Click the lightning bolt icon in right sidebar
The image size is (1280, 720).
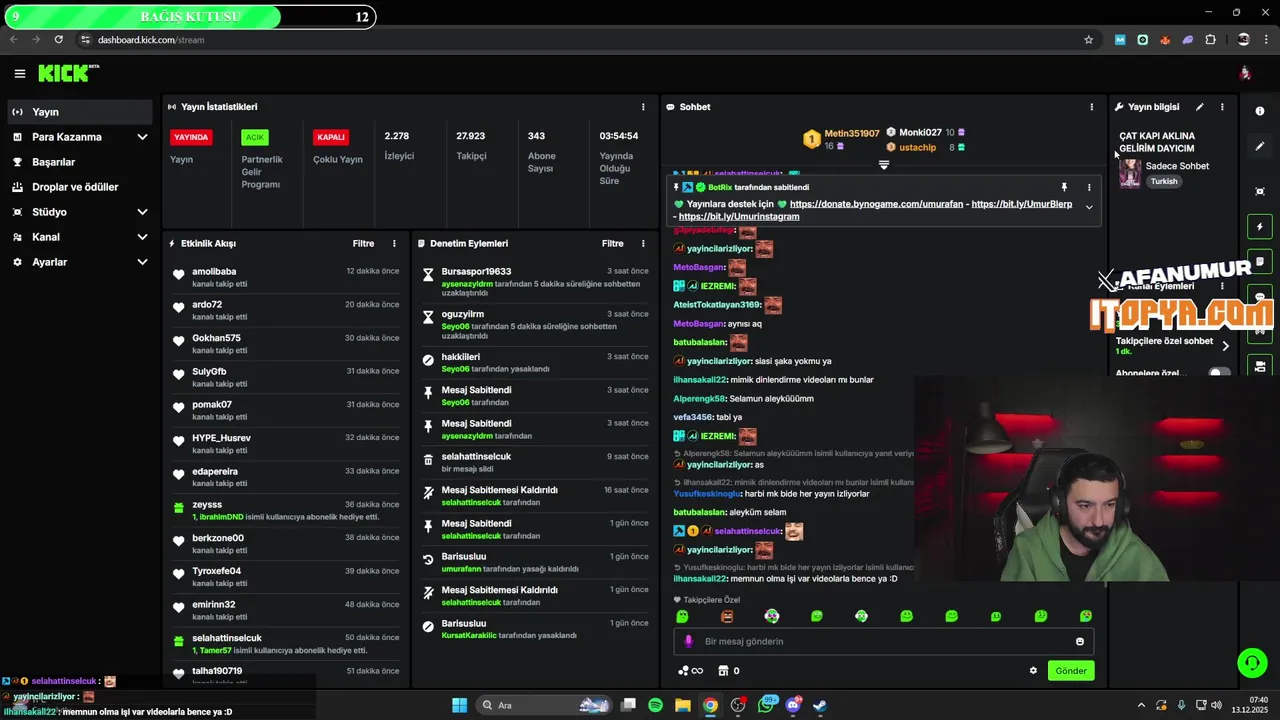point(1260,227)
